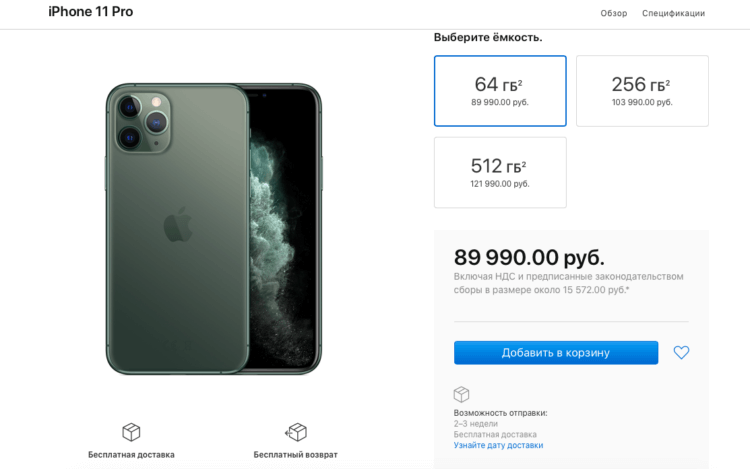Click the Бесплатный возврат label
This screenshot has width=750, height=469.
[296, 455]
